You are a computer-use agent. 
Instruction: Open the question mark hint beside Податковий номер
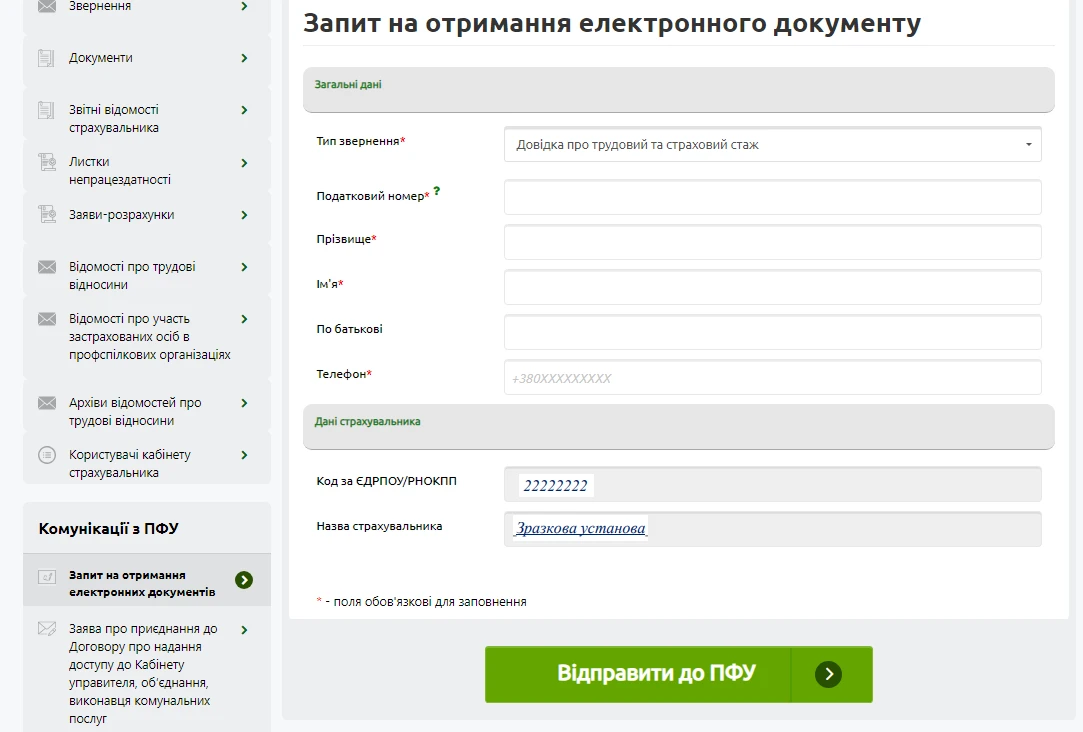click(437, 192)
